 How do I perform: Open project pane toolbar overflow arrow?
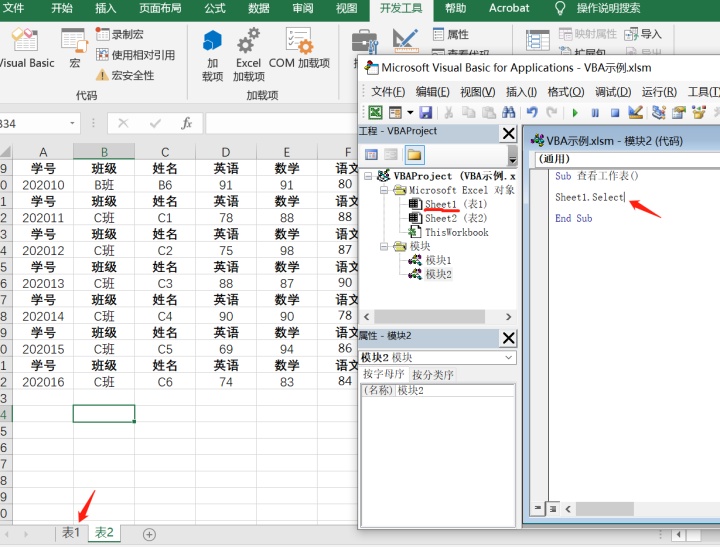[x=512, y=156]
